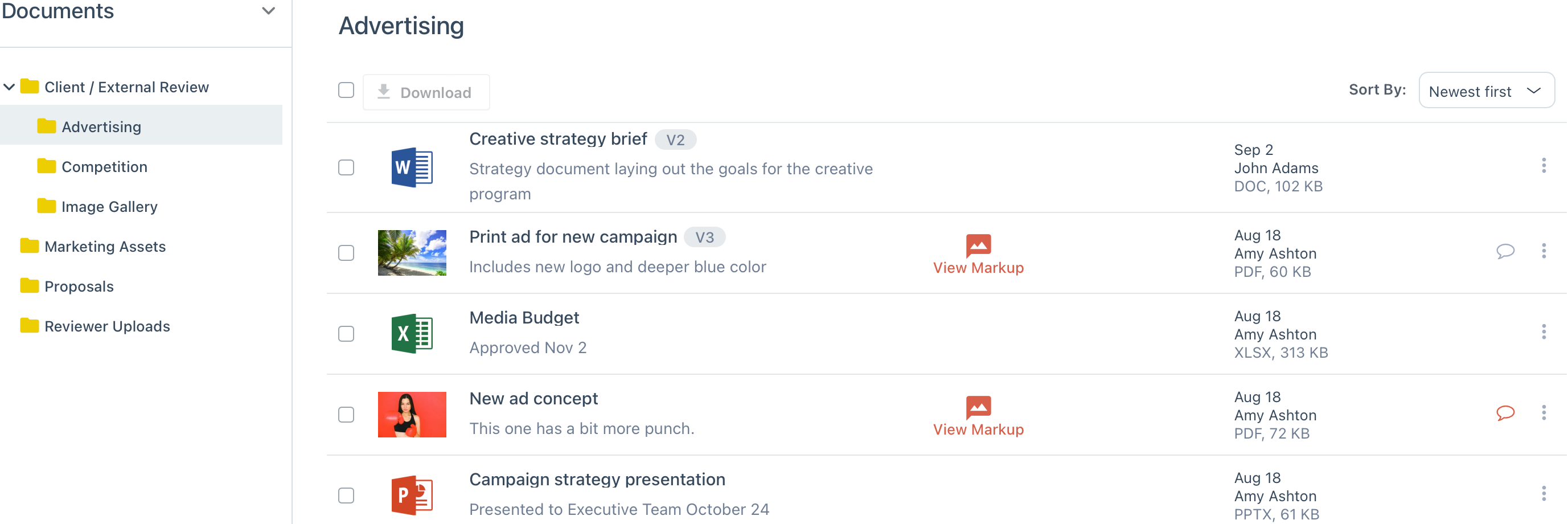
Task: Click the Word icon for Creative strategy brief
Action: point(412,167)
